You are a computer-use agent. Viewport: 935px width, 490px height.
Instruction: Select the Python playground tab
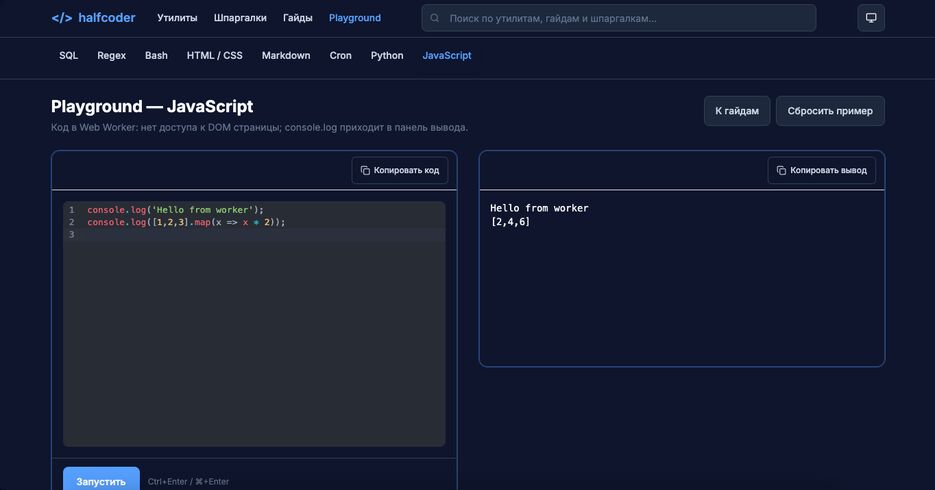click(387, 55)
